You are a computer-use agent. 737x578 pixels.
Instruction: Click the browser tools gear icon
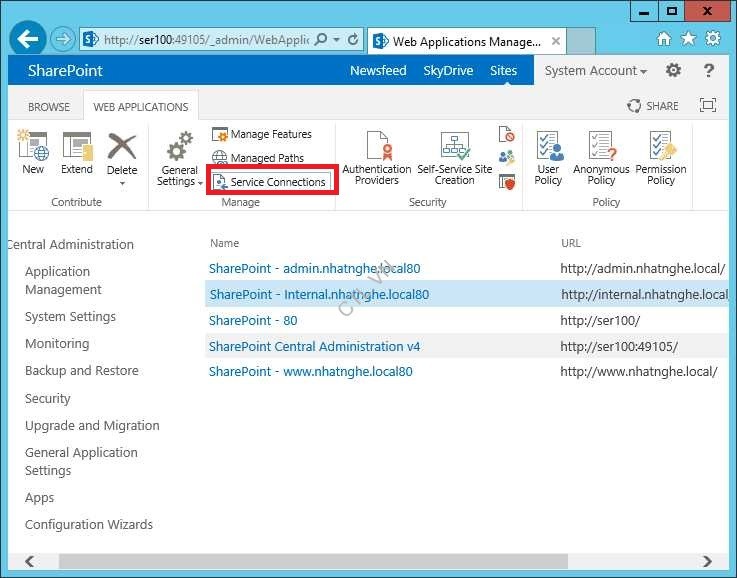coord(713,39)
